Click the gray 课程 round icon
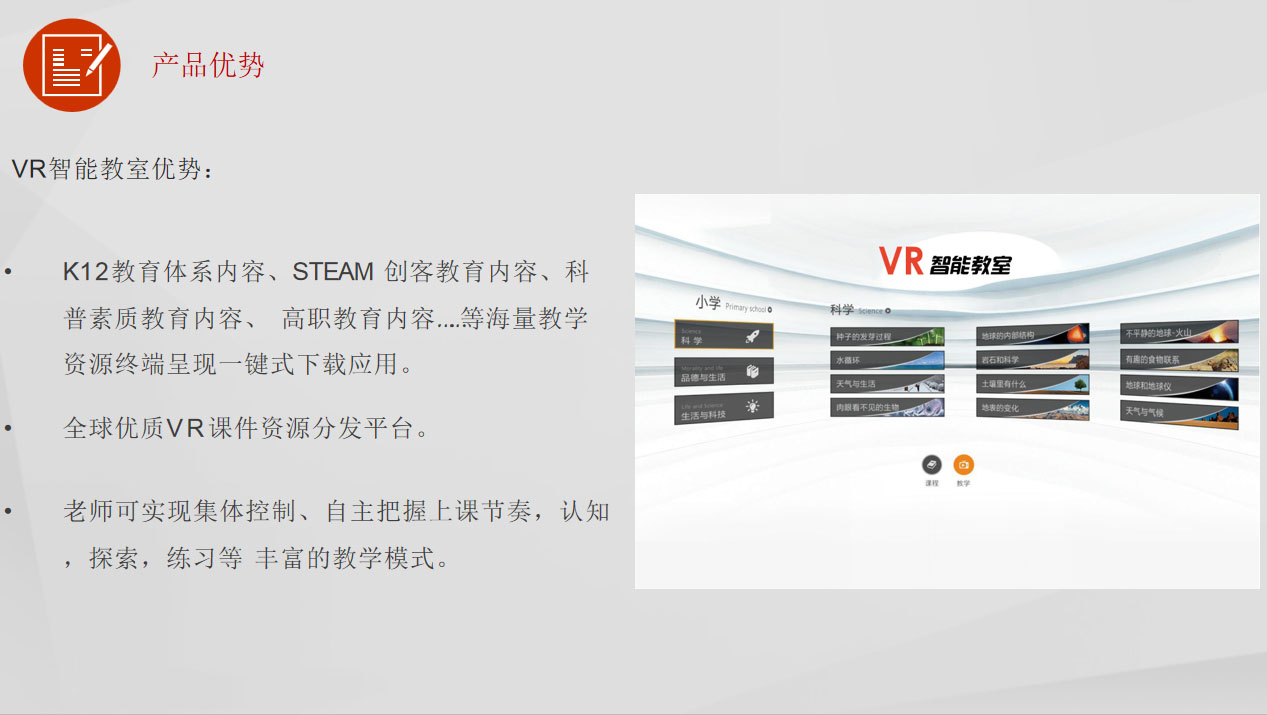Image resolution: width=1267 pixels, height=715 pixels. pyautogui.click(x=931, y=465)
